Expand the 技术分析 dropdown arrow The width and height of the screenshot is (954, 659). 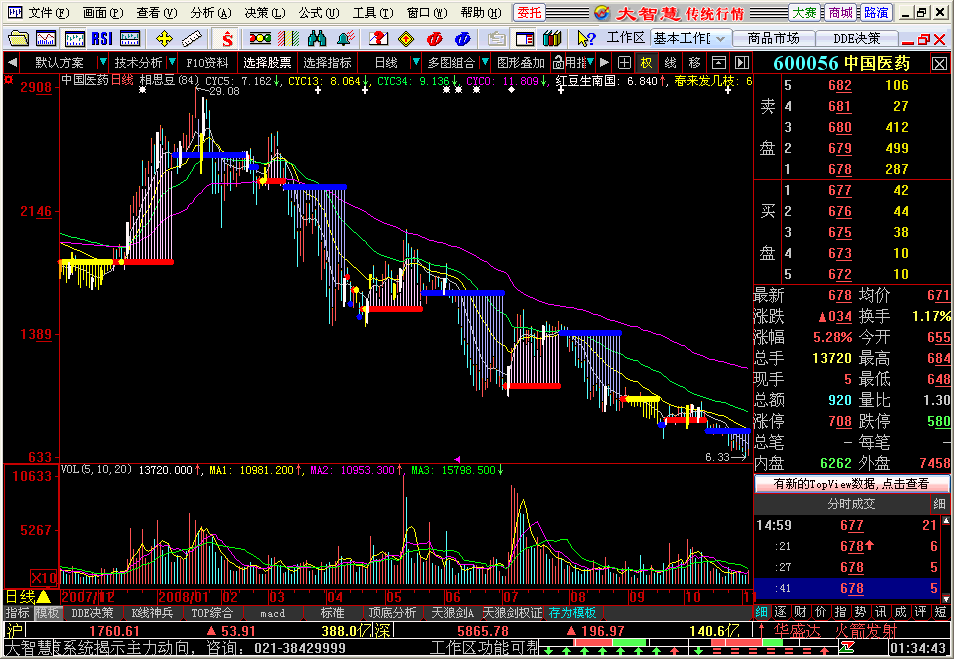coord(172,62)
